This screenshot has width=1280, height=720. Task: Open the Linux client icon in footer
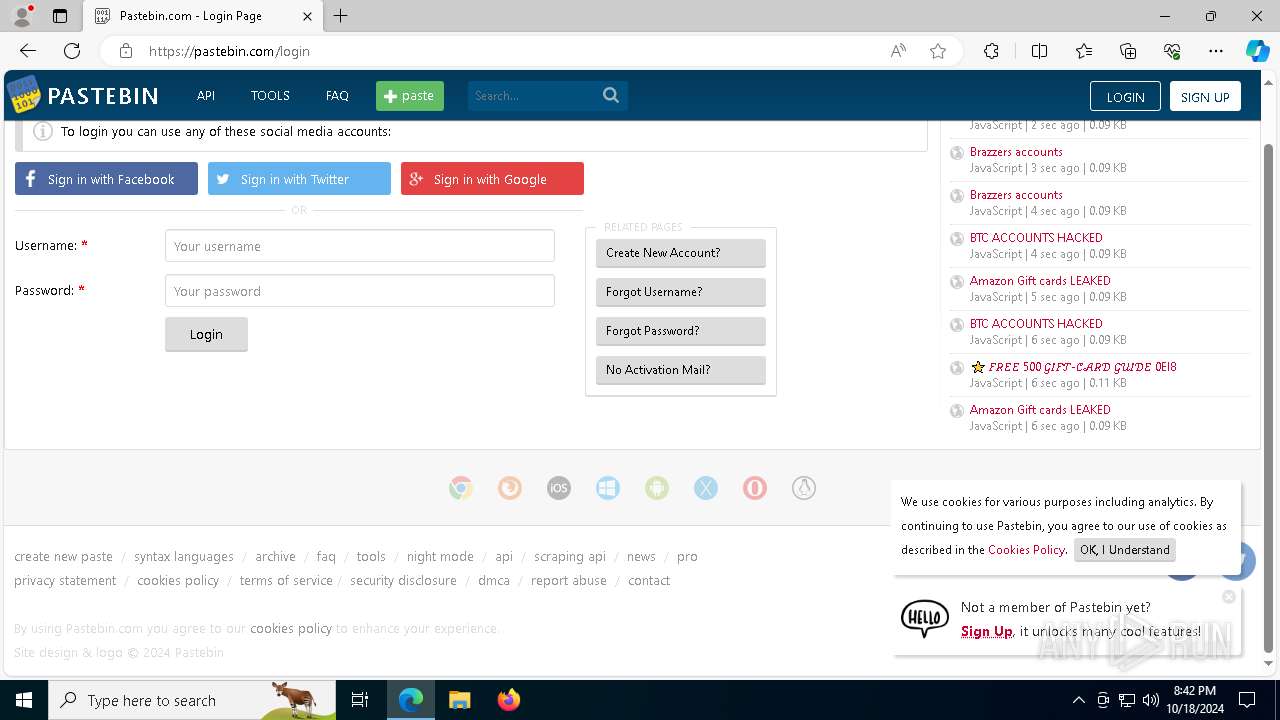[804, 488]
